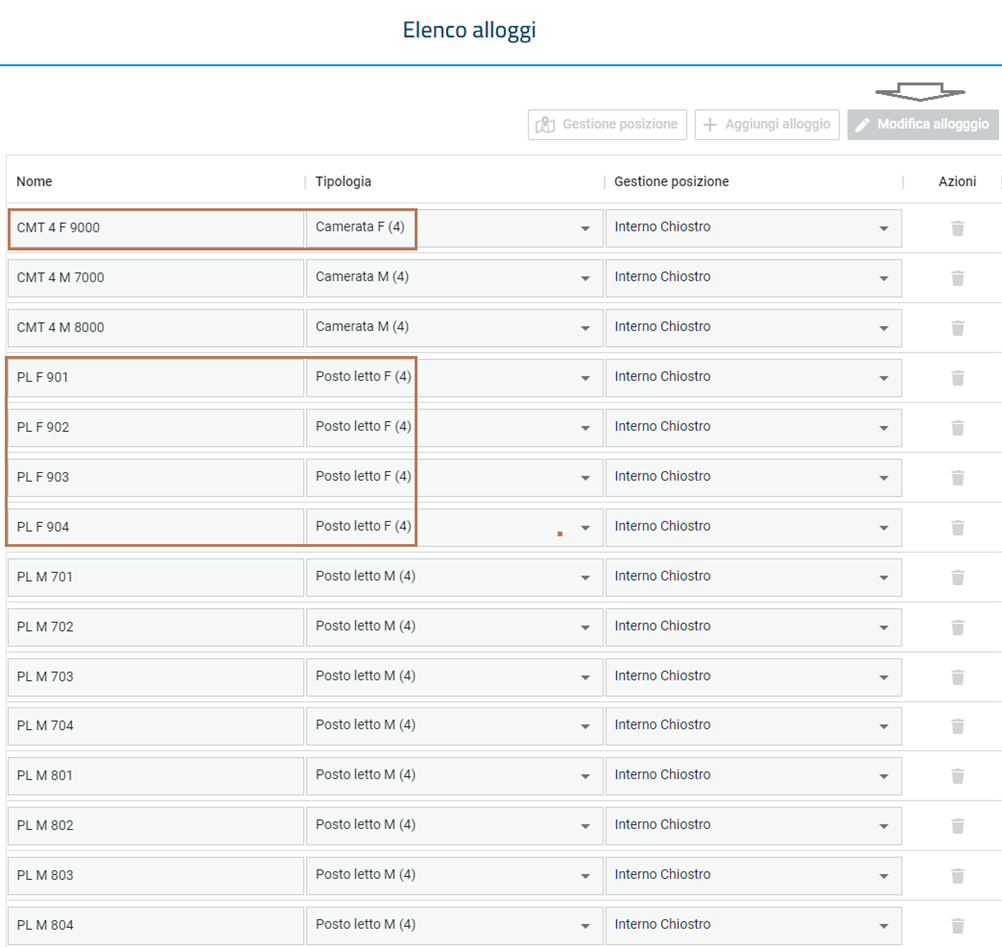Change Gestione posizione for PL F 904
1002x947 pixels.
(753, 527)
